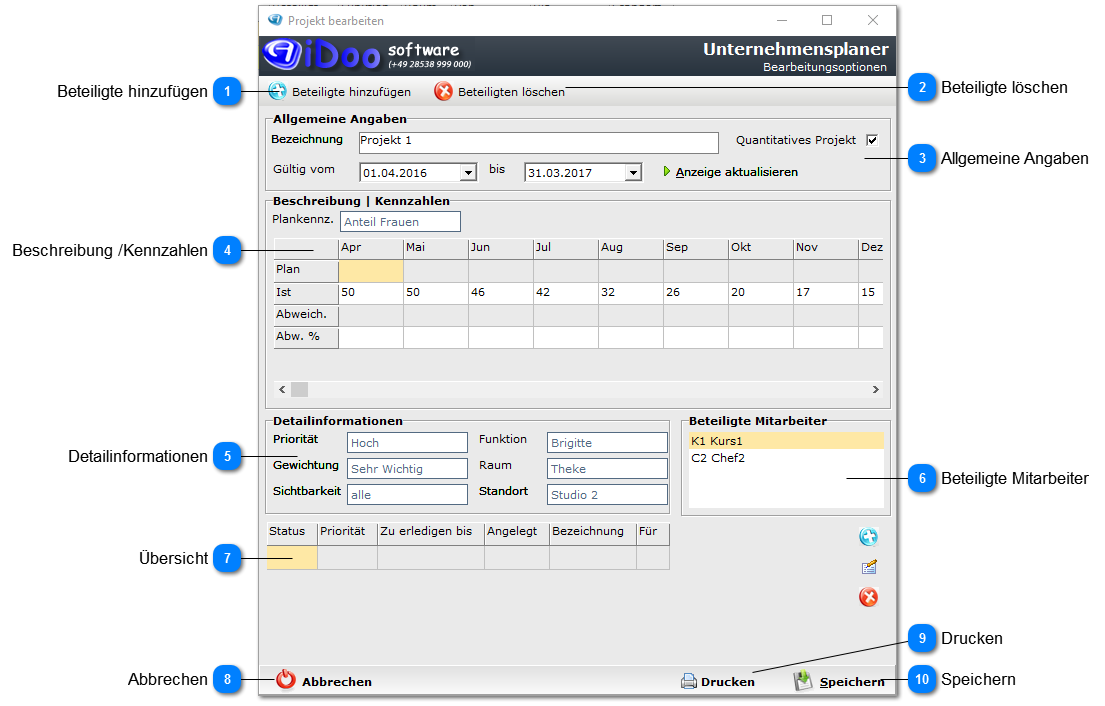Click the scroll-right arrow of the Kennzahlen table

click(875, 389)
